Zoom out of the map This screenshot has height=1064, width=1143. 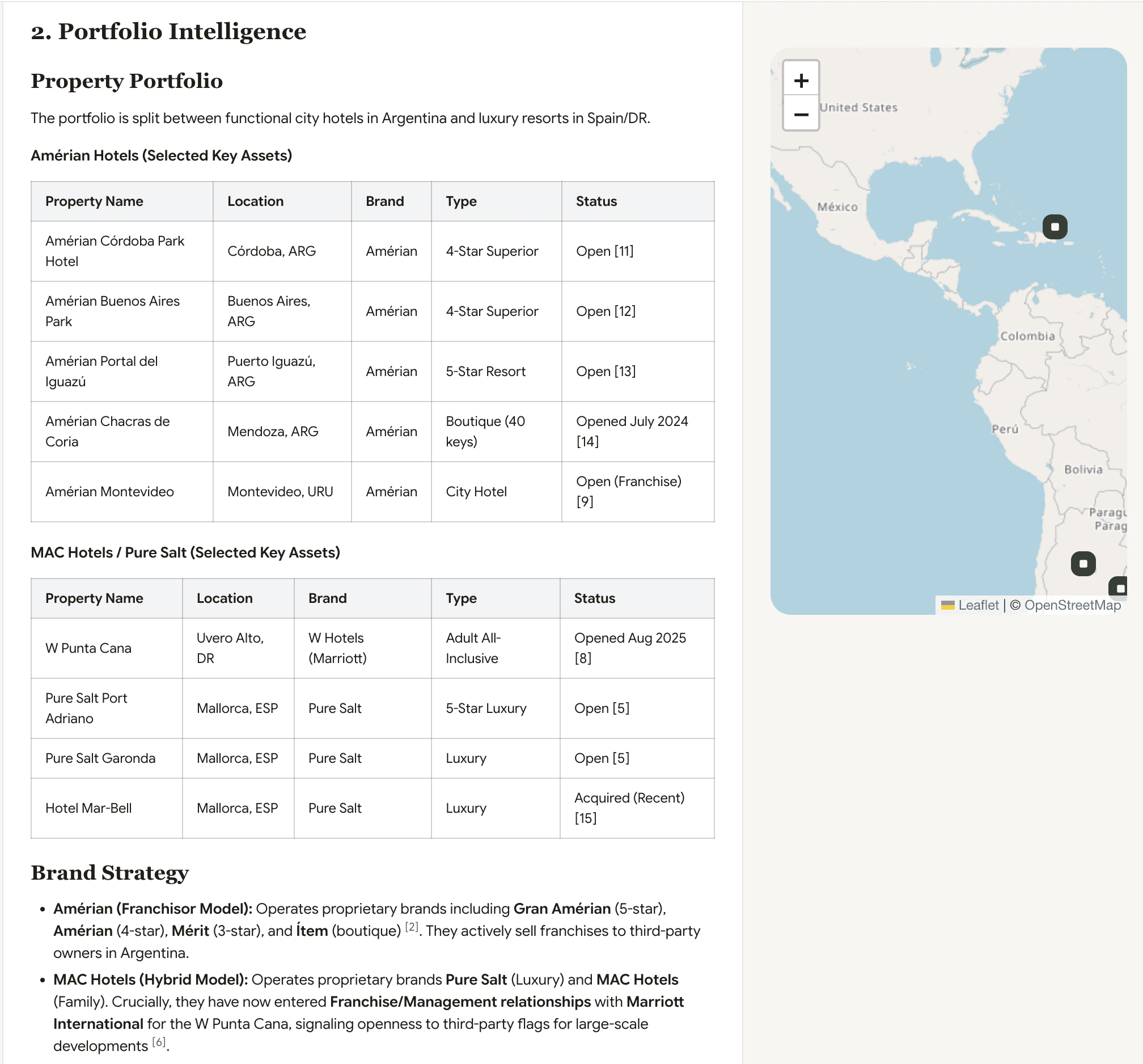801,114
